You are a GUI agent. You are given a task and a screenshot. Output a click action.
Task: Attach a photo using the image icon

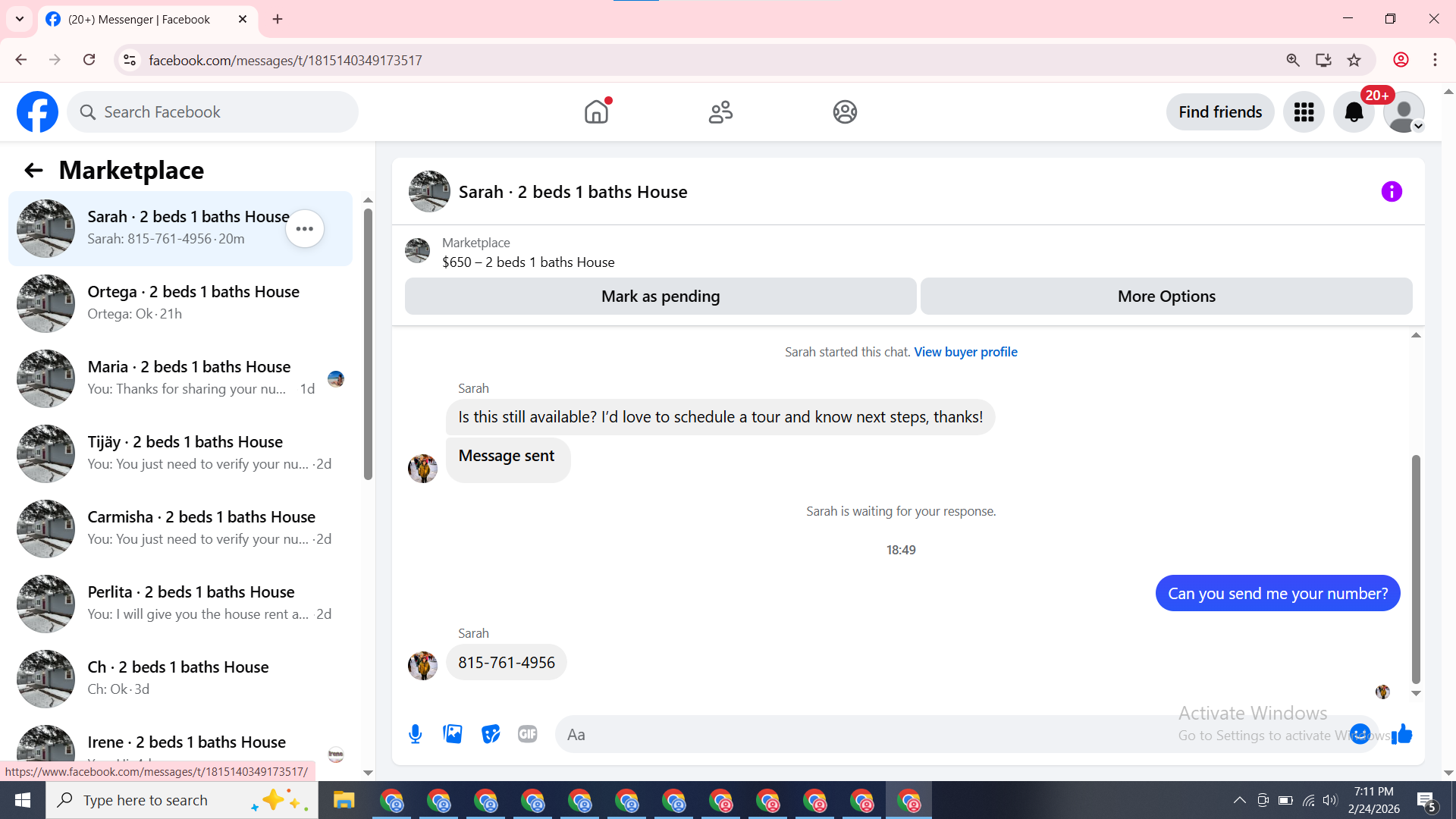click(453, 734)
